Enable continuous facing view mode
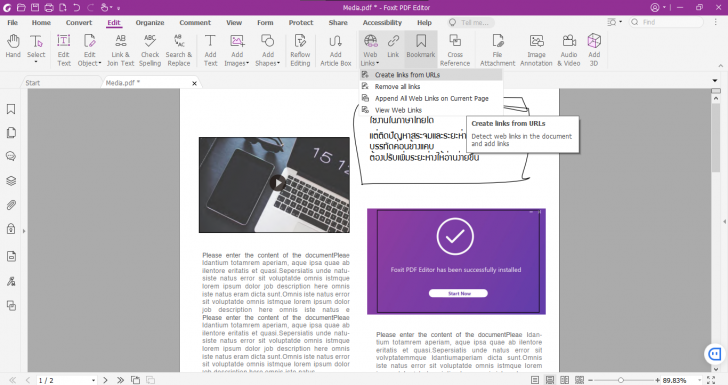The width and height of the screenshot is (728, 385). tap(579, 380)
